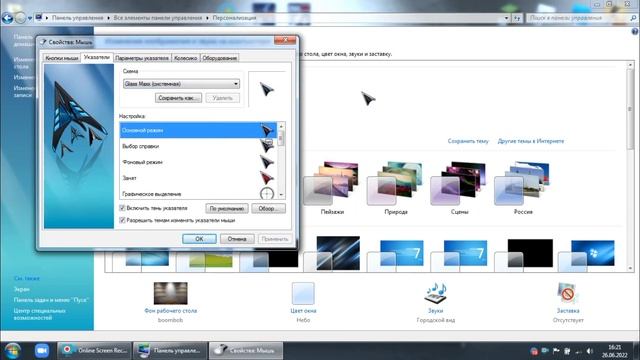Screen dimensions: 640x360
Task: Open Панель задач и меню Пуск link
Action: coord(51,300)
